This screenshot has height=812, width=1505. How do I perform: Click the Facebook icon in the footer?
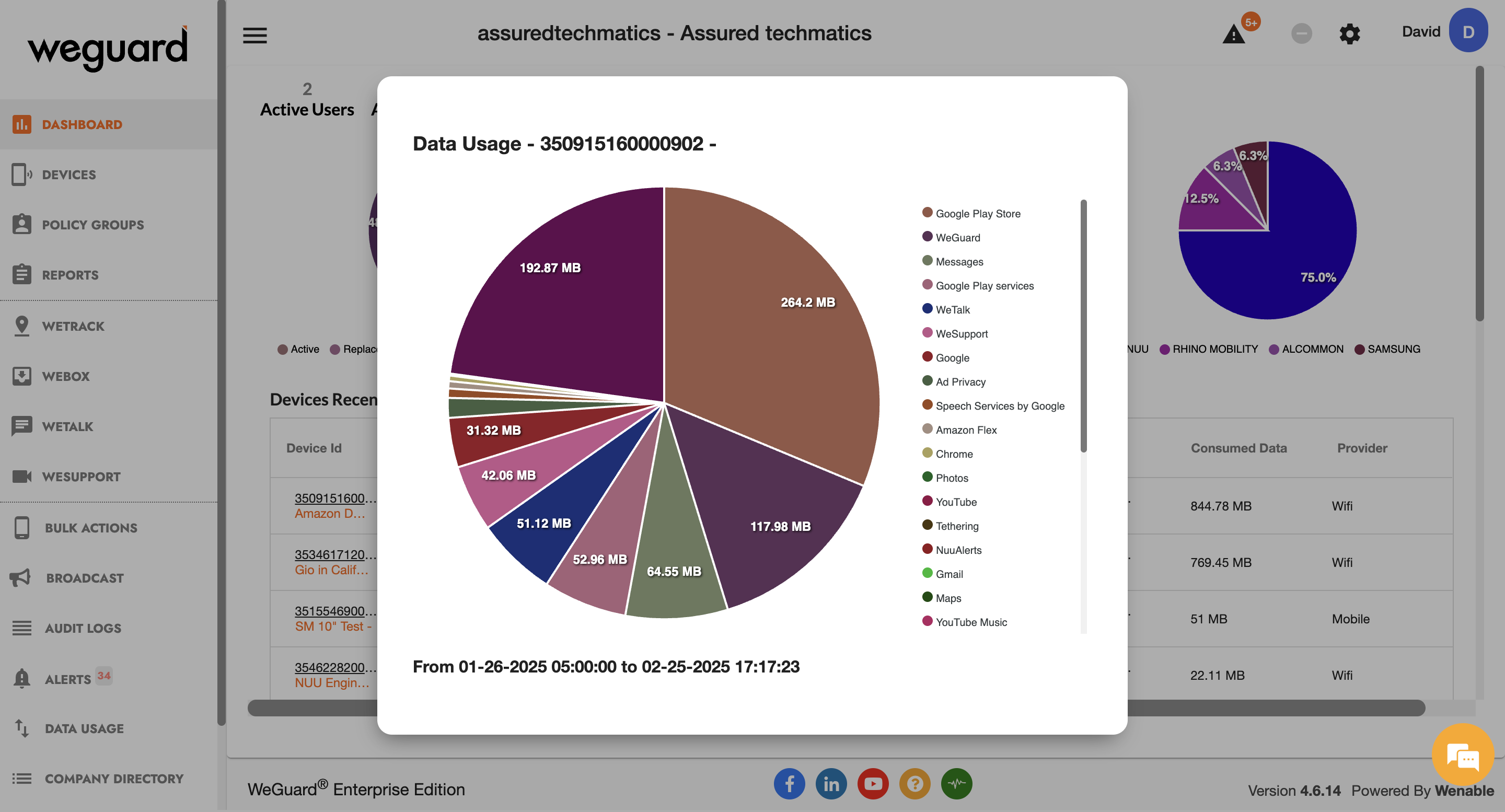pos(789,783)
